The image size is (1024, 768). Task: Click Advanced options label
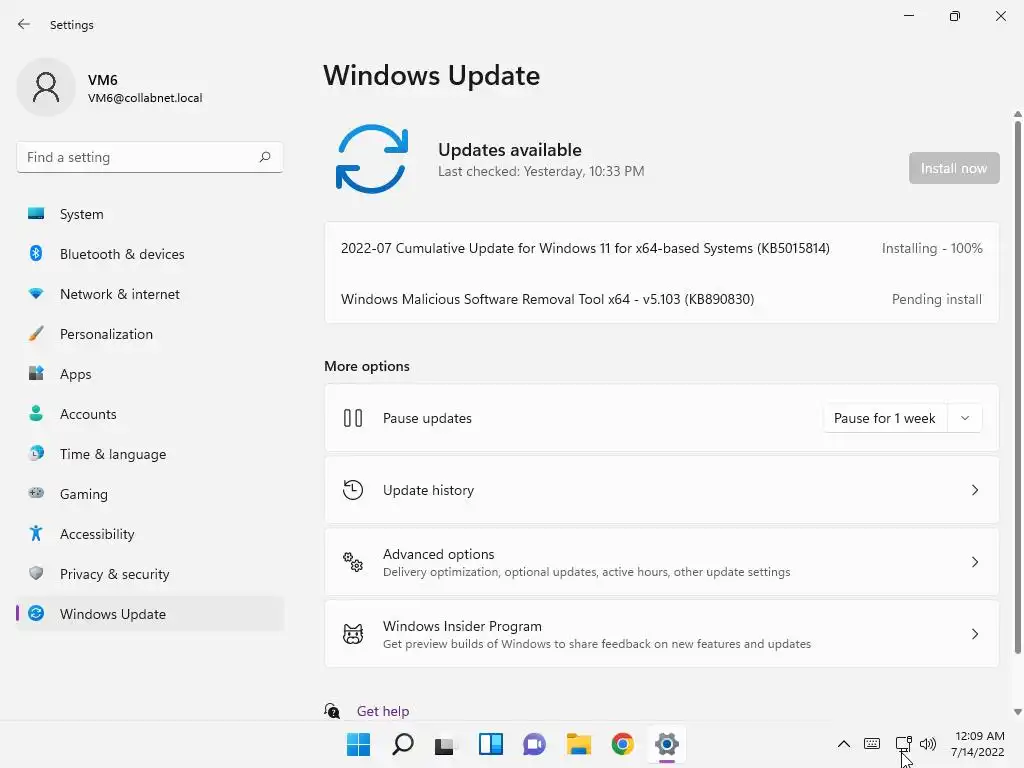coord(438,554)
